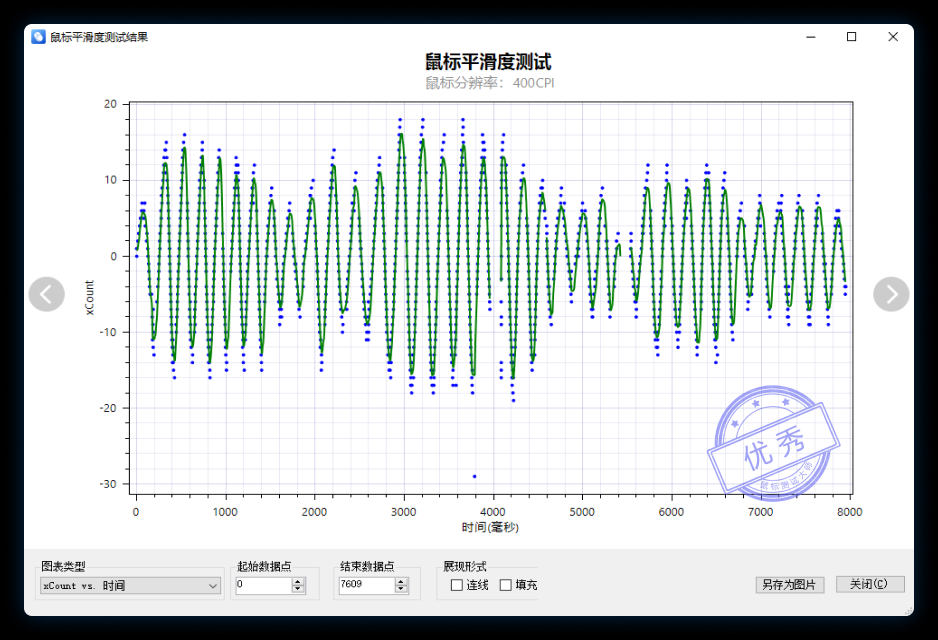This screenshot has height=640, width=938.
Task: Focus the 起始数据点 input field
Action: (x=264, y=586)
